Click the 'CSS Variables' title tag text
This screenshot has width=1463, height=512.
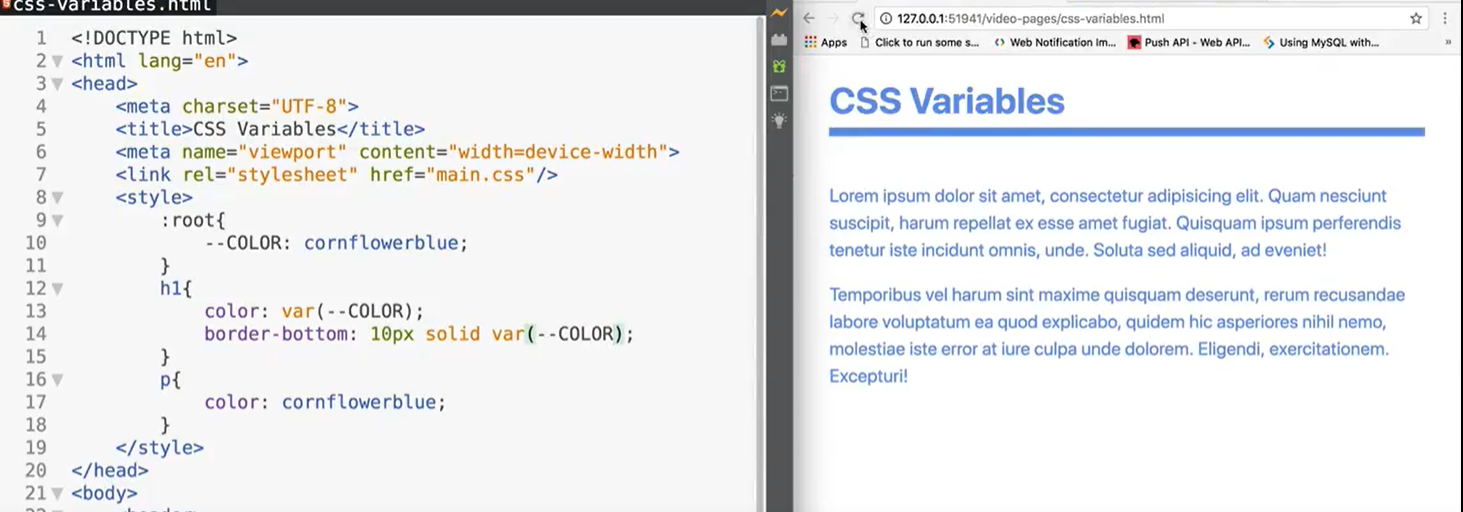264,129
